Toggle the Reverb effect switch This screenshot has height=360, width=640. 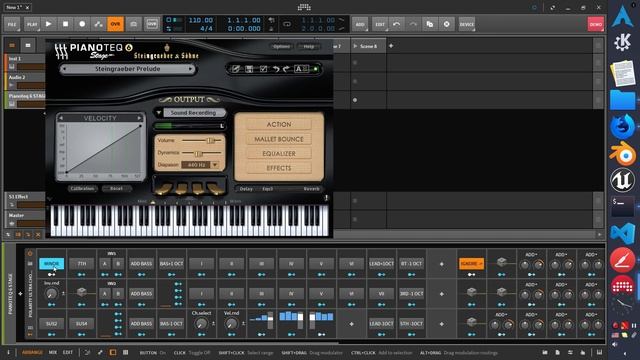coord(311,189)
